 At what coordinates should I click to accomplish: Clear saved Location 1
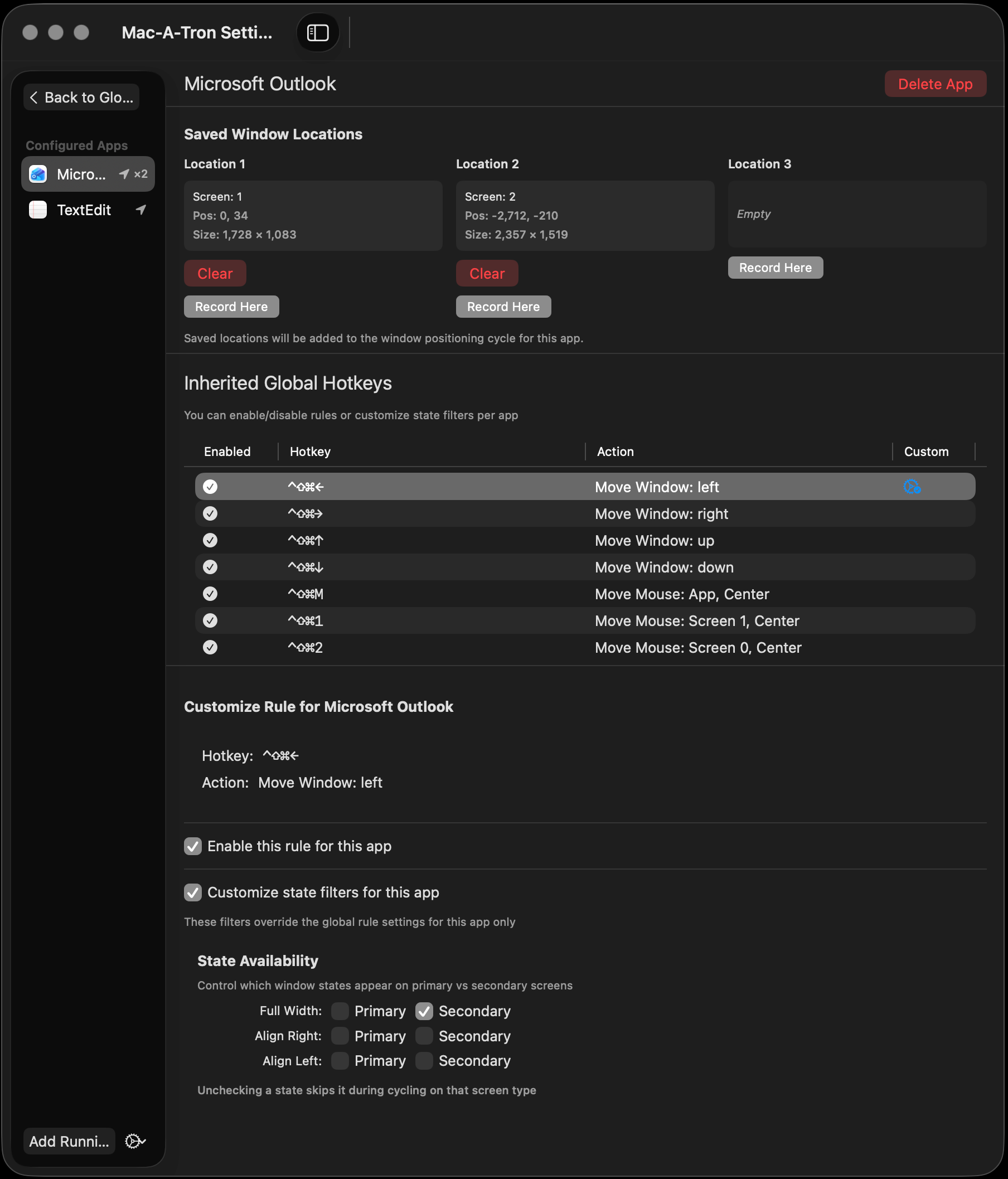click(215, 273)
